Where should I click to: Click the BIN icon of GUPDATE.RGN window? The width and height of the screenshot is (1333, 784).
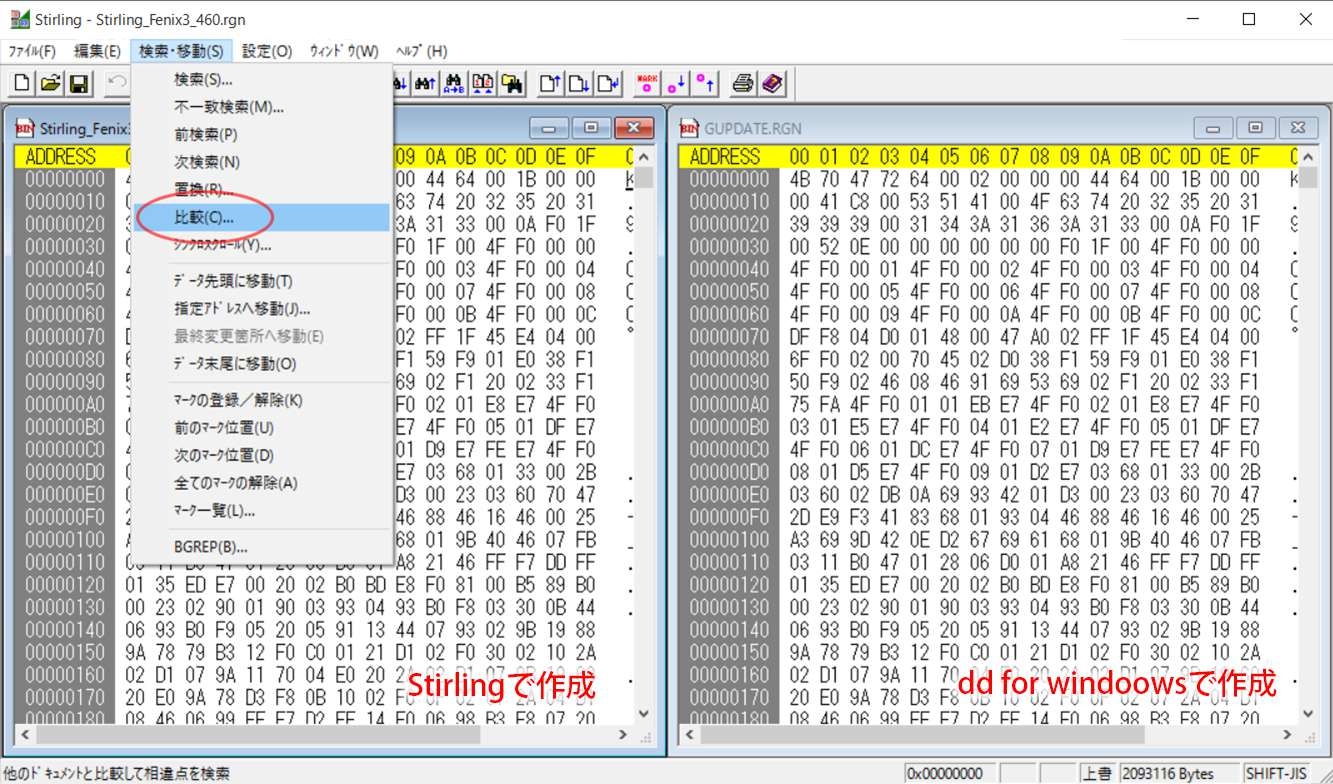689,128
